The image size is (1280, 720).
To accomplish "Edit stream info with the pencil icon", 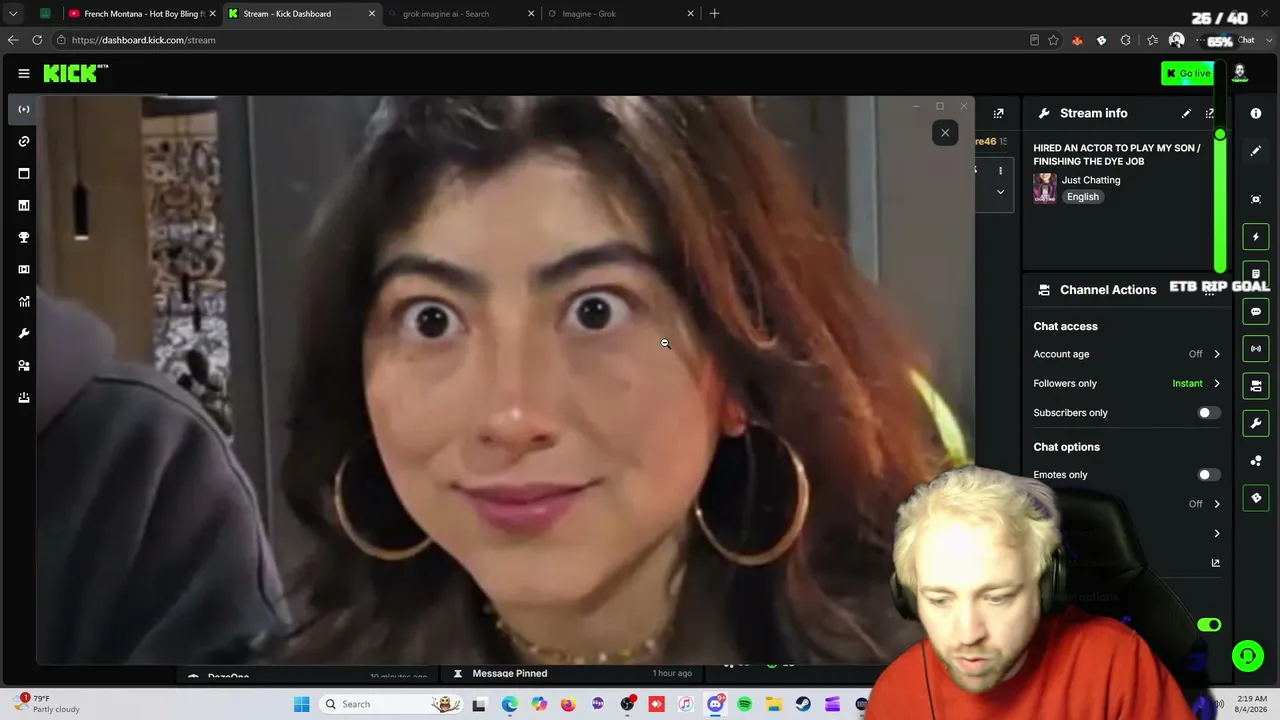I will tap(1186, 113).
